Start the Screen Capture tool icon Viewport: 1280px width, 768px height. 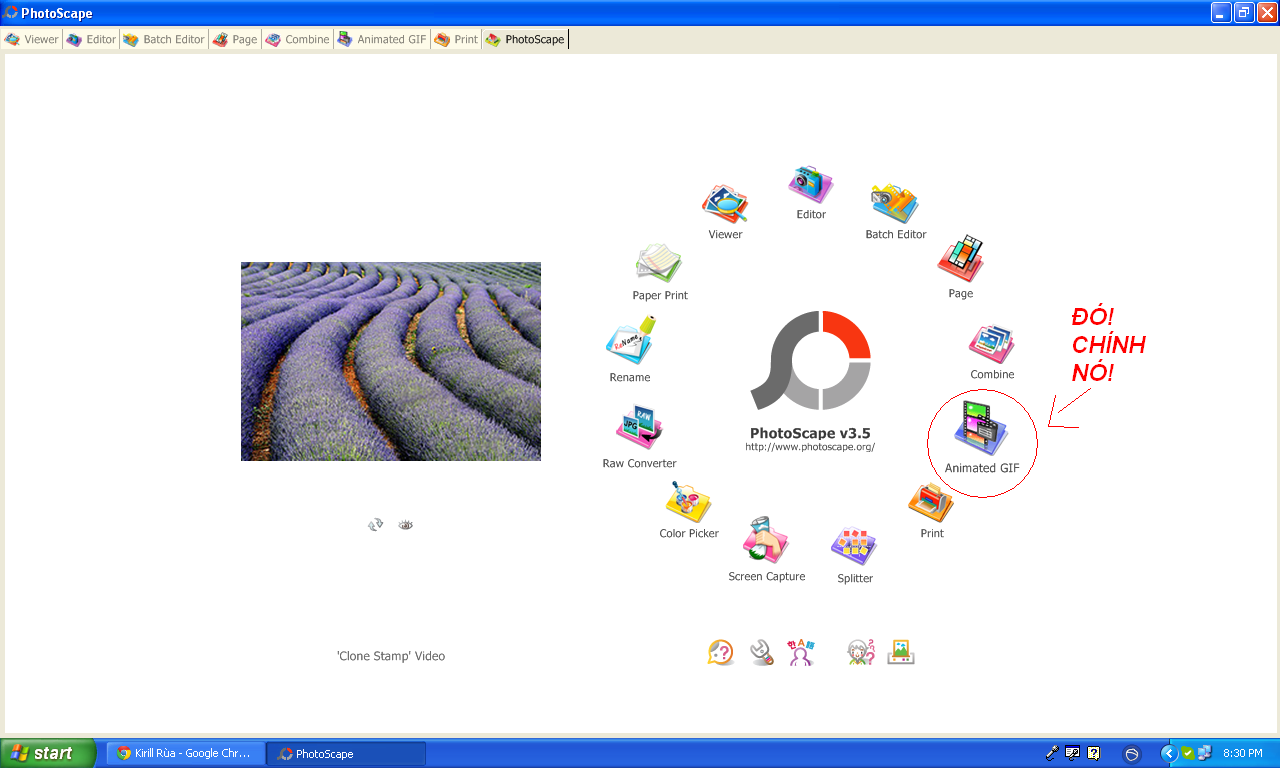pyautogui.click(x=766, y=541)
